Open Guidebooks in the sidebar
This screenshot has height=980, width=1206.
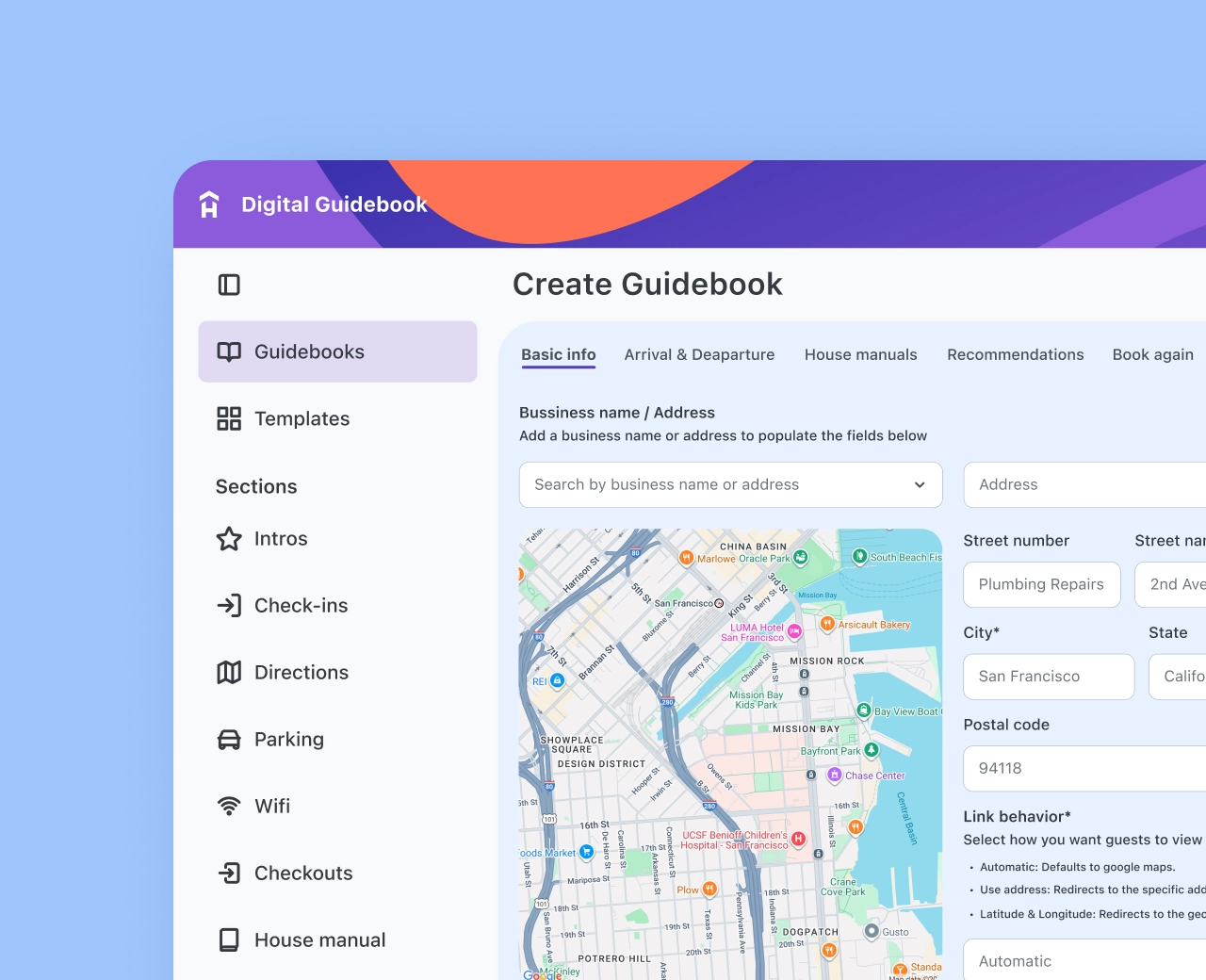[337, 351]
